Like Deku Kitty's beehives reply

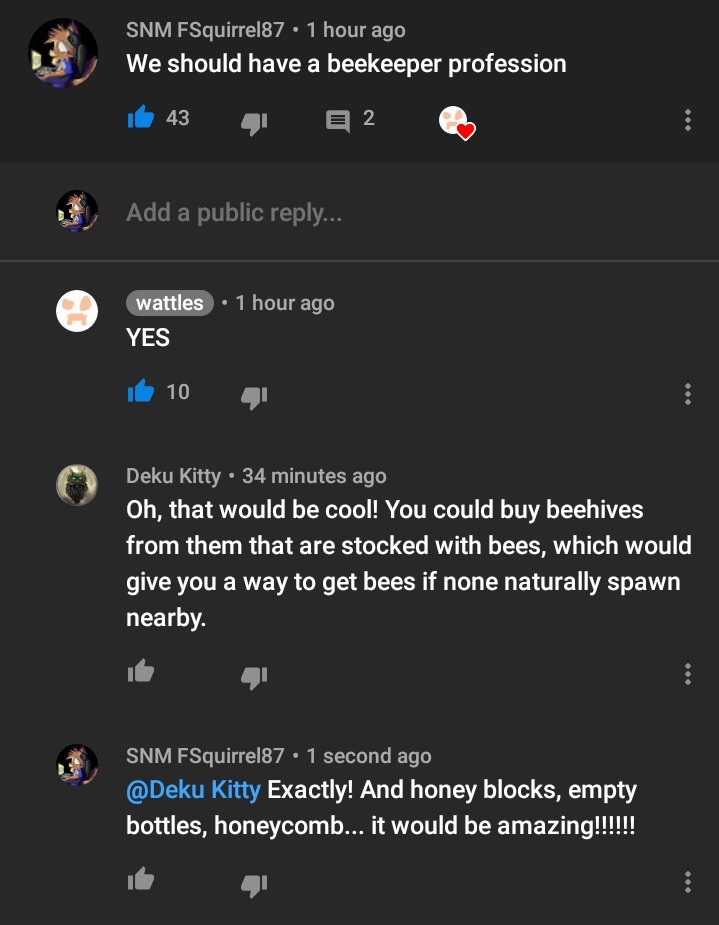(x=141, y=671)
